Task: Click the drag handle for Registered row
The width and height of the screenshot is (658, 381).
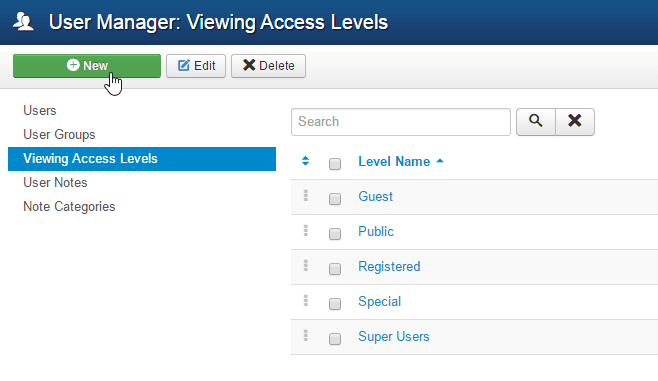Action: 306,265
